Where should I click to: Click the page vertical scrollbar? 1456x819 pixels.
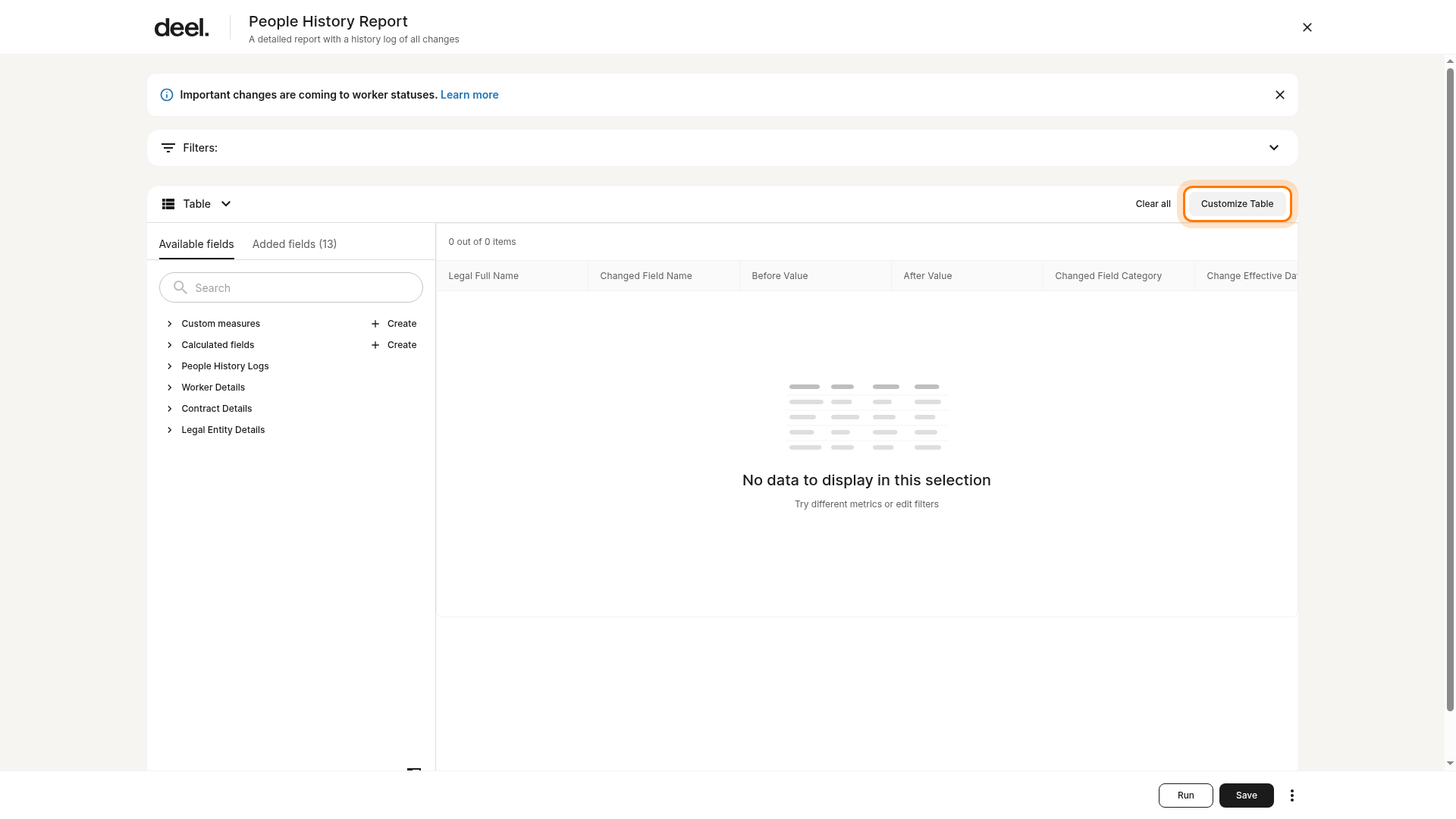(1450, 390)
